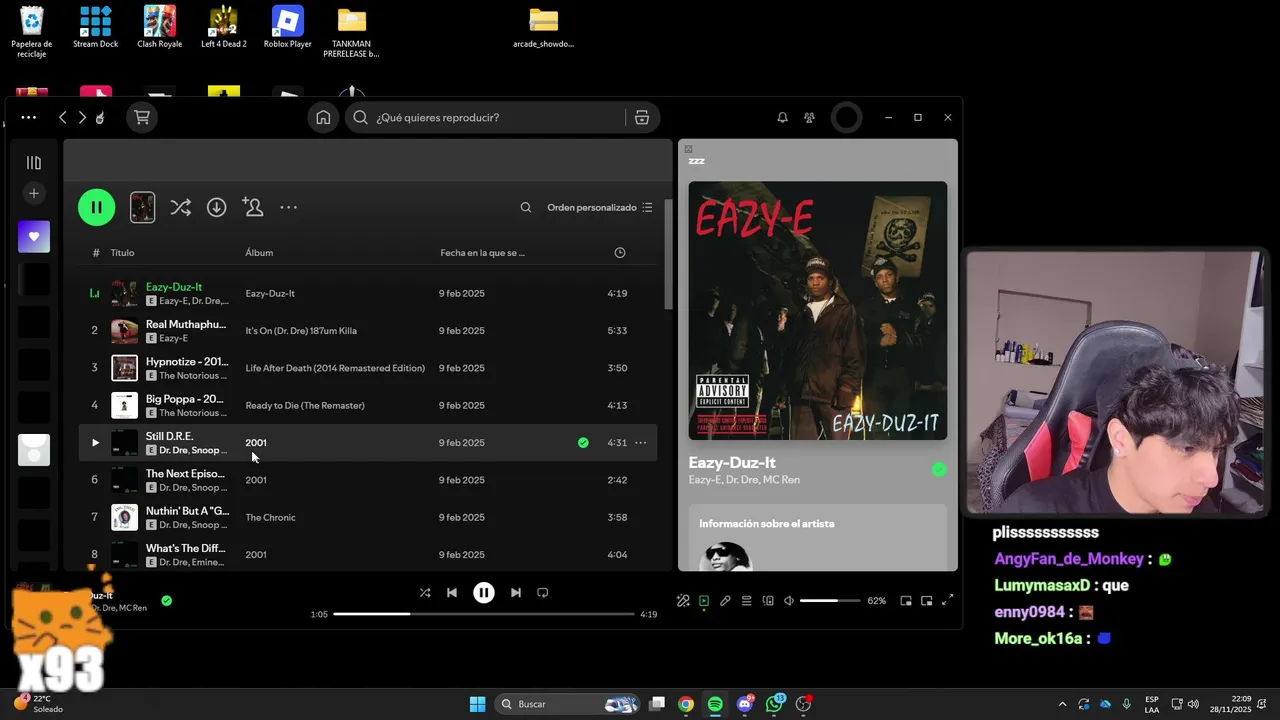The width and height of the screenshot is (1280, 720).
Task: Open the friend activity icon
Action: tap(809, 117)
